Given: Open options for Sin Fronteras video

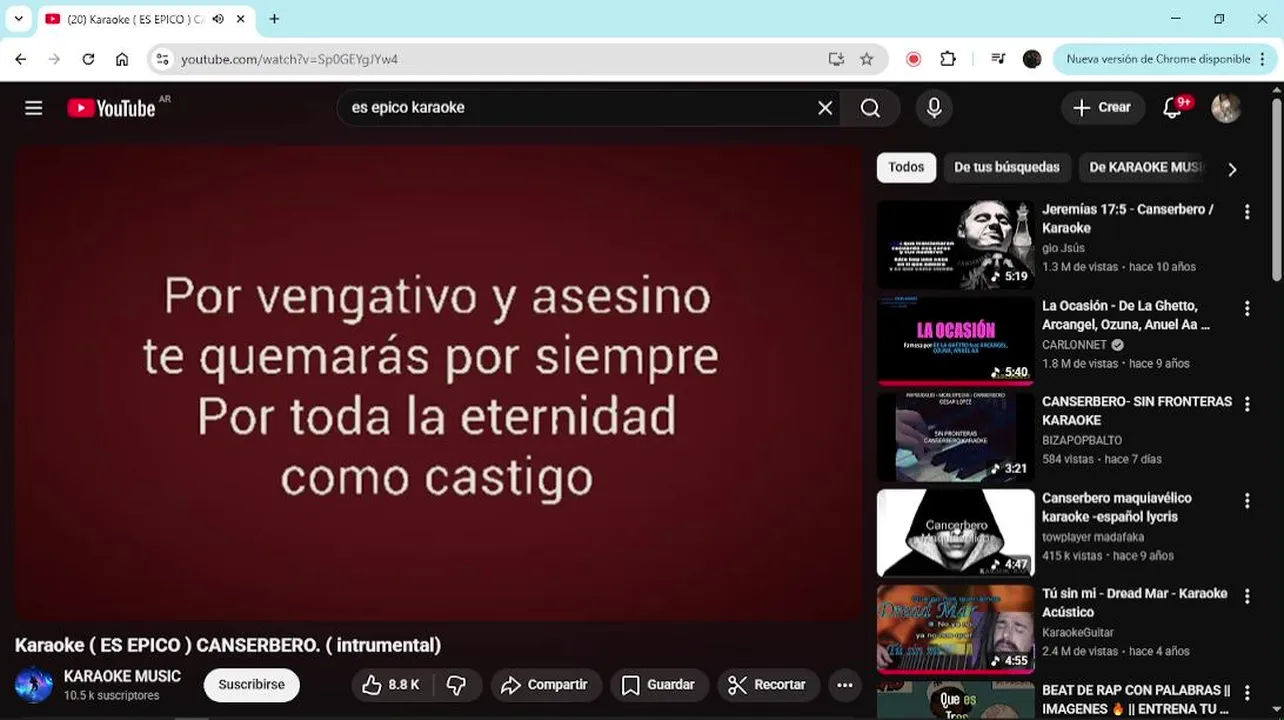Looking at the screenshot, I should pos(1247,404).
